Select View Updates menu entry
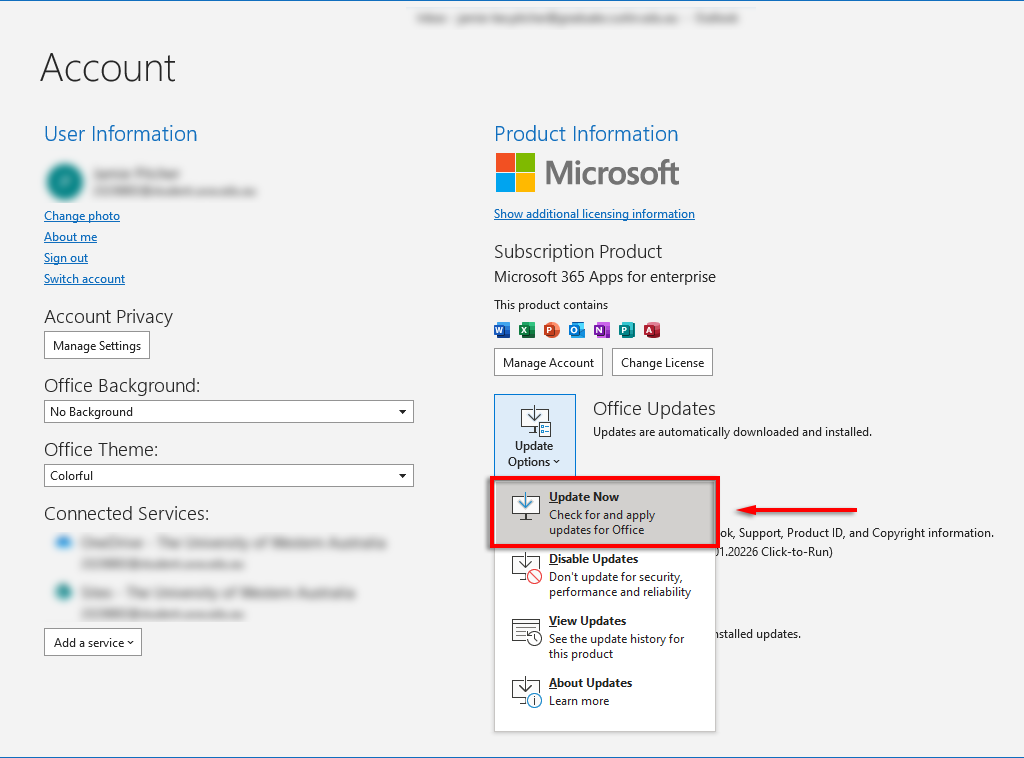This screenshot has width=1024, height=758. 604,637
